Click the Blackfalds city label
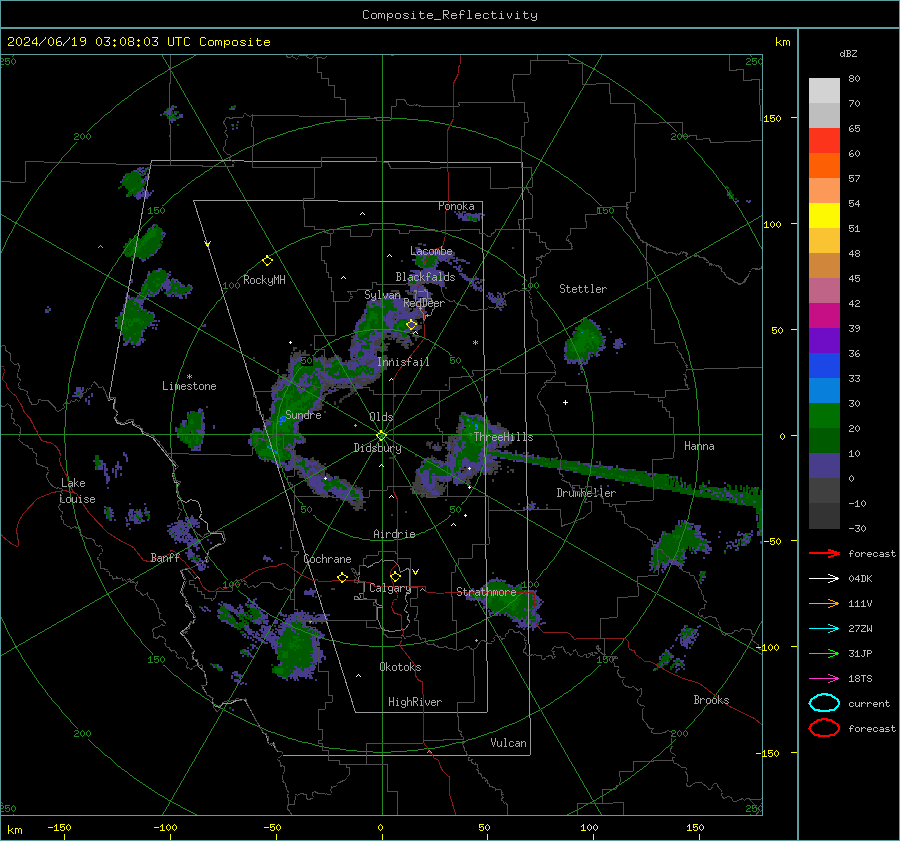This screenshot has width=900, height=841. (x=425, y=277)
